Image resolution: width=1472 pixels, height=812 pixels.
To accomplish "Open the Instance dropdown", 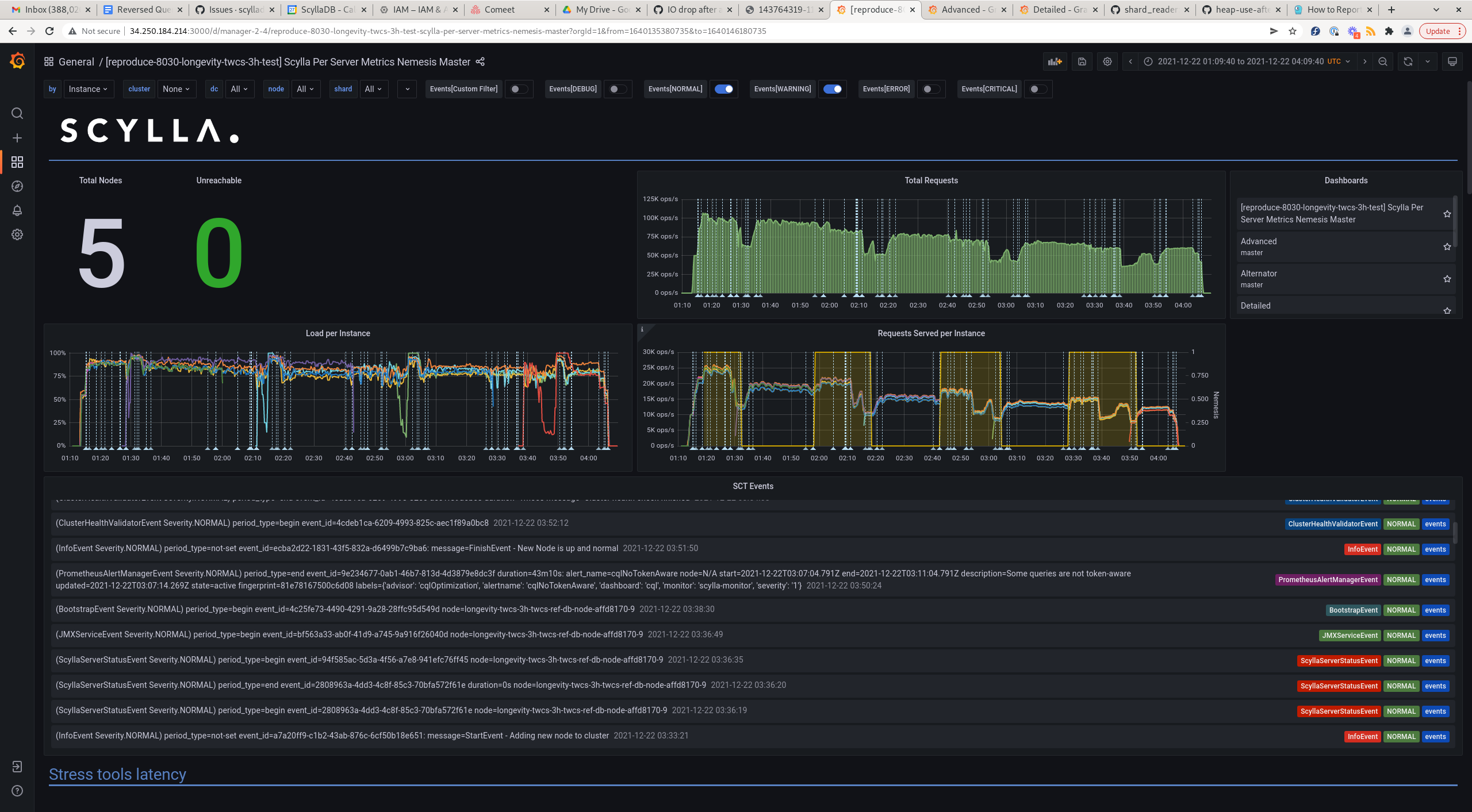I will pos(89,89).
